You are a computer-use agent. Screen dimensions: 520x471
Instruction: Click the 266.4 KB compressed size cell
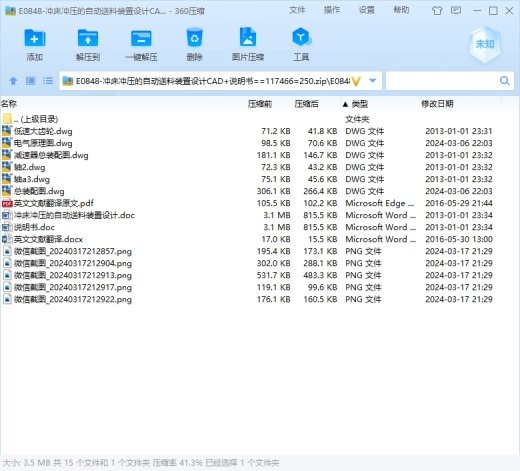coord(320,191)
